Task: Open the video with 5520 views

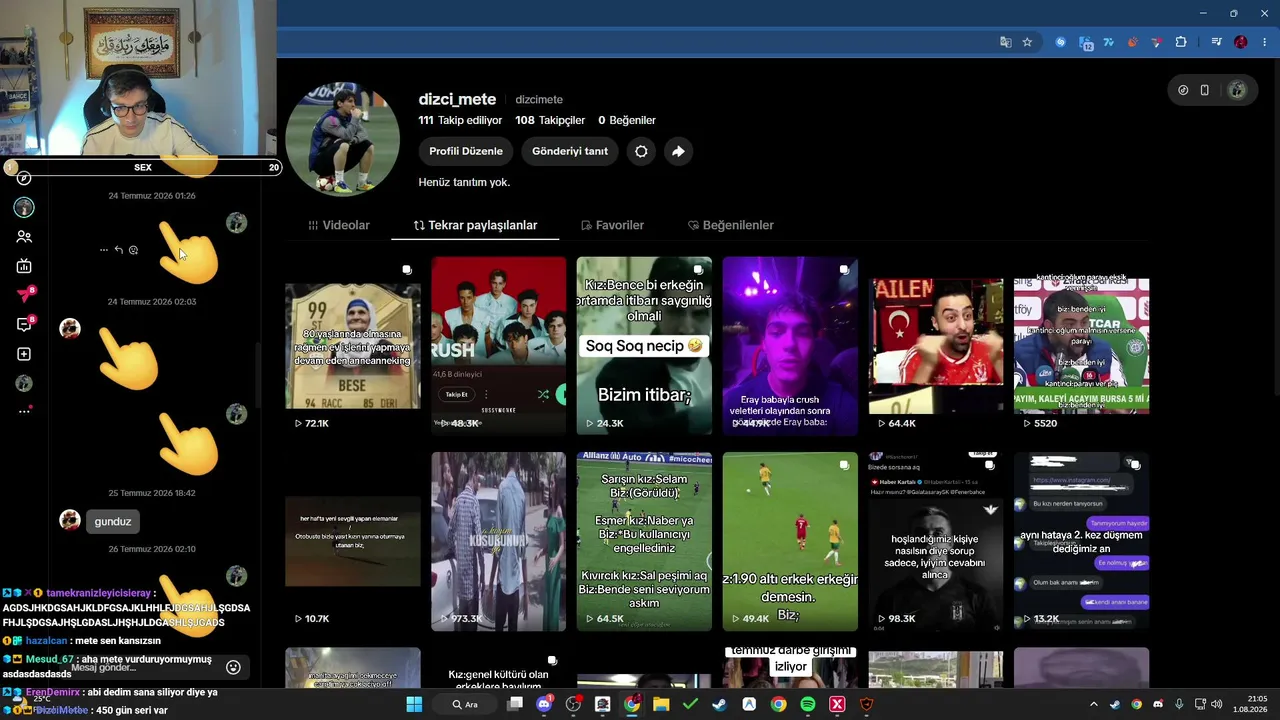Action: (x=1082, y=346)
